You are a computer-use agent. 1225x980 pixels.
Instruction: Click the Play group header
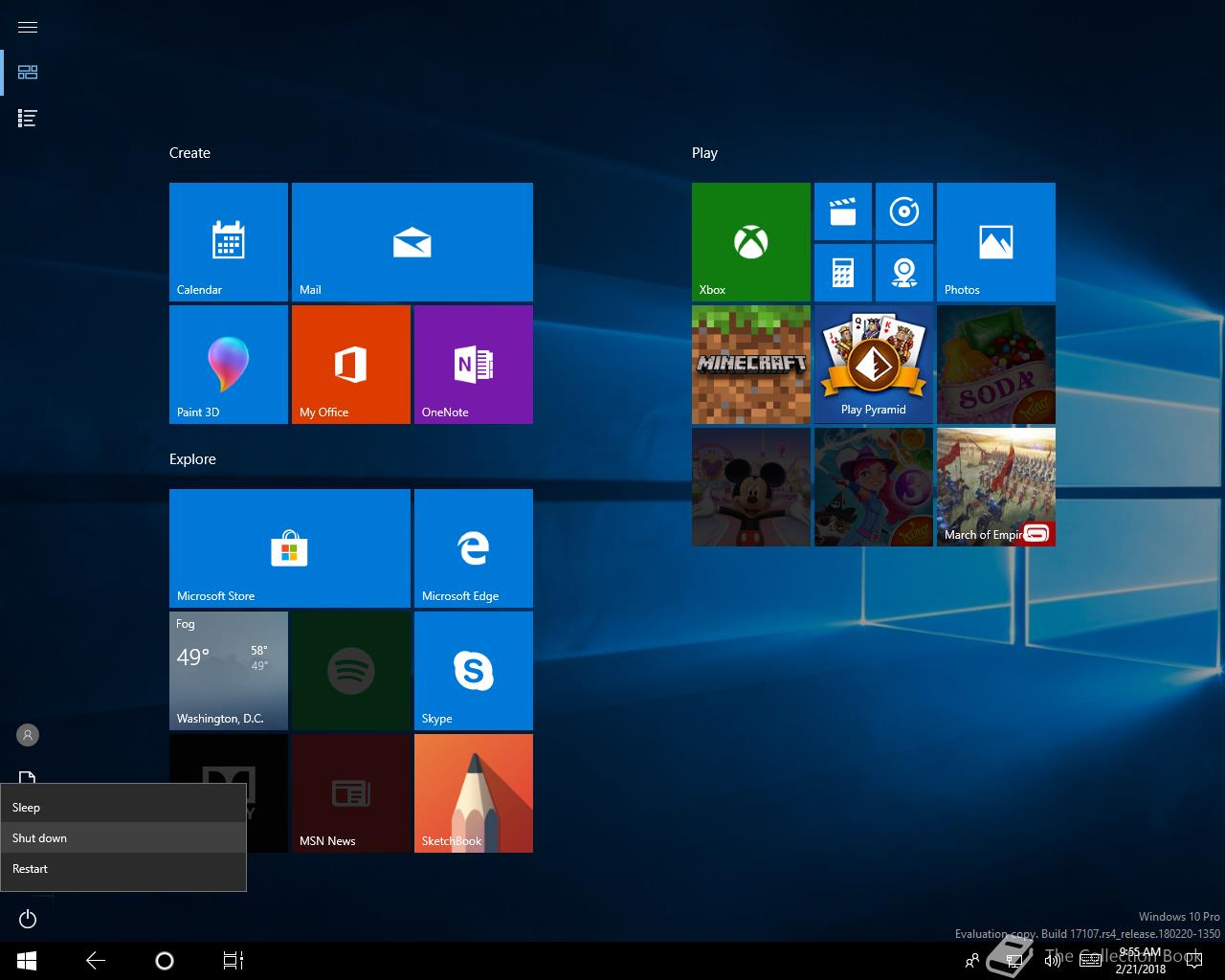pyautogui.click(x=704, y=153)
